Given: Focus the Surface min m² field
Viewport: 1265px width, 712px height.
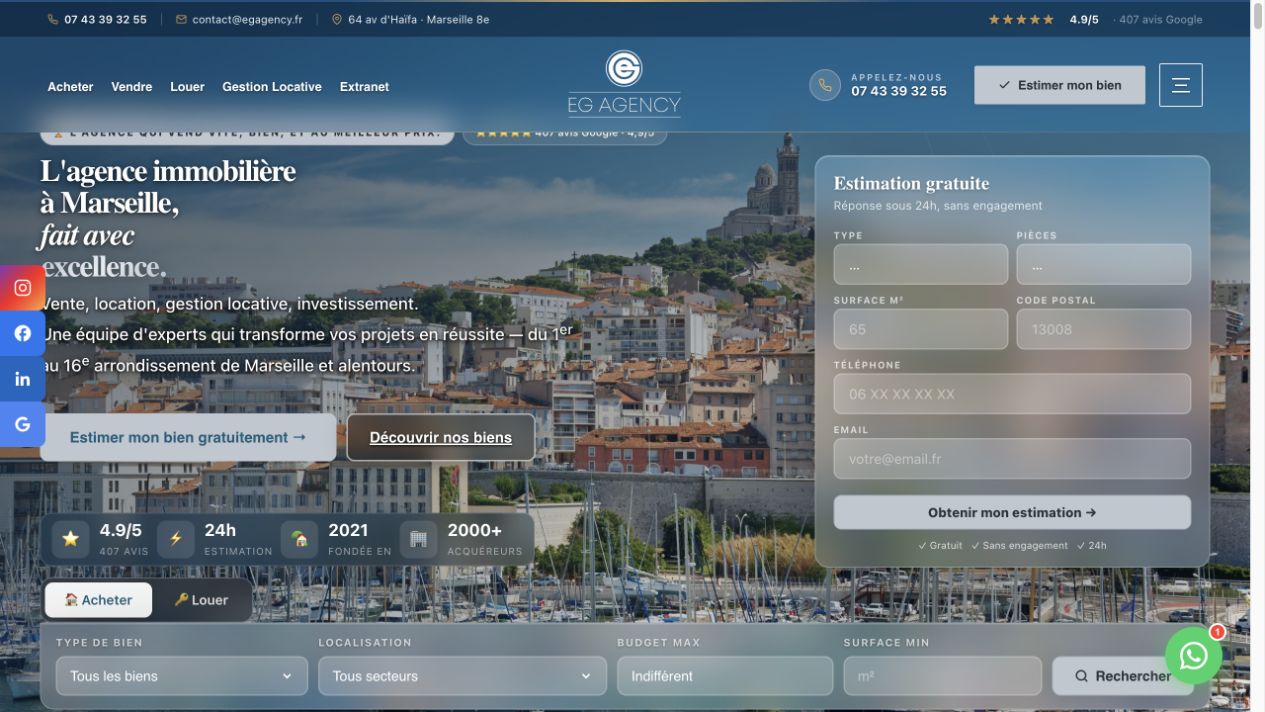Looking at the screenshot, I should pos(943,676).
